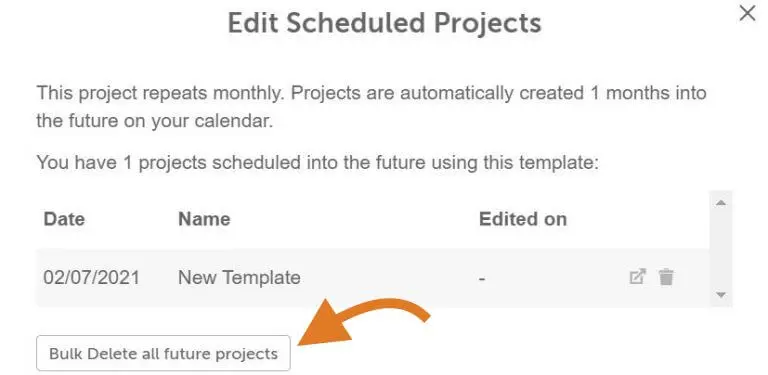The height and width of the screenshot is (375, 768).
Task: Click the scroll up arrow in project list
Action: (720, 203)
